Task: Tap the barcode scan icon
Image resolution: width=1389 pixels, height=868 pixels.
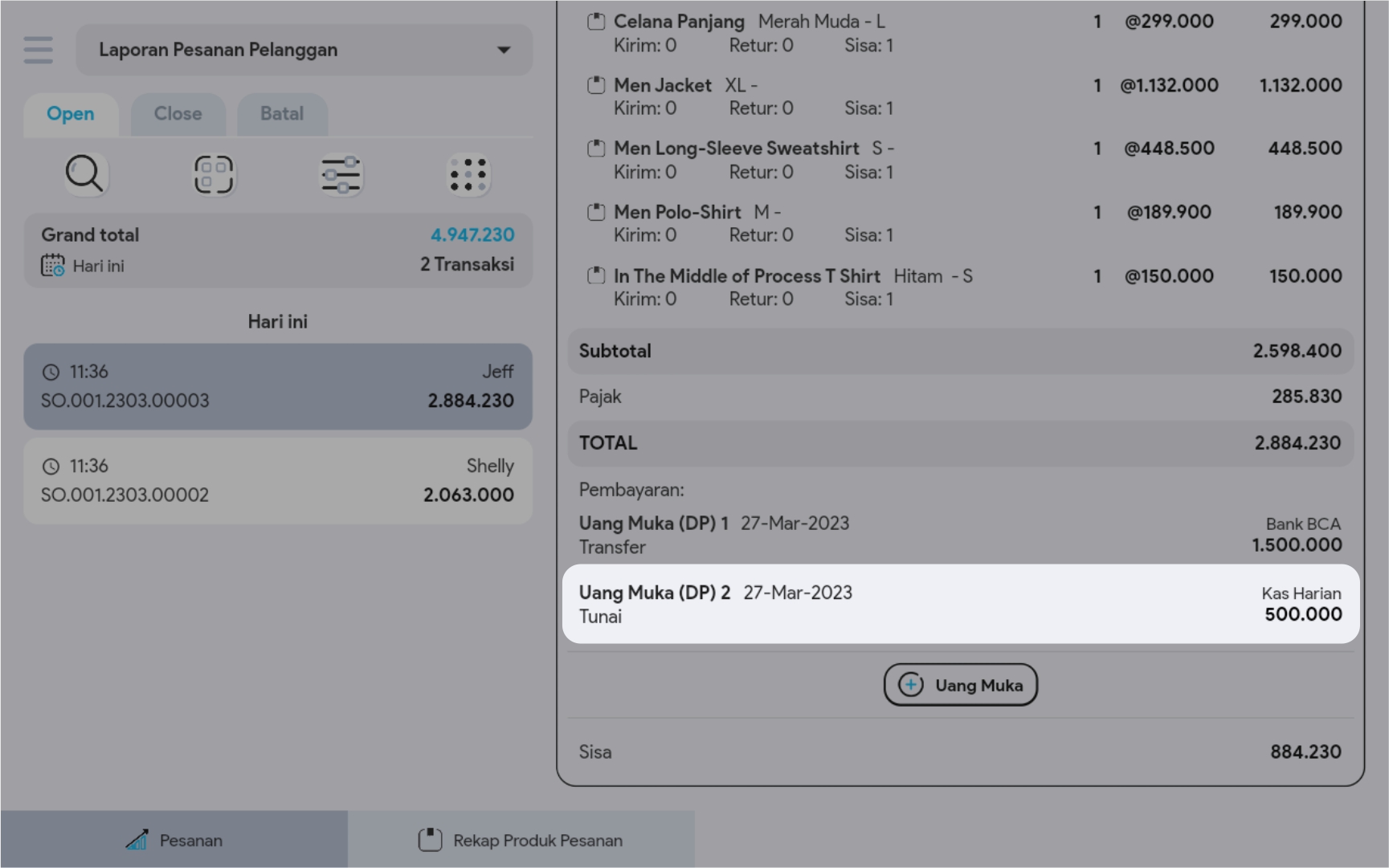Action: click(213, 174)
